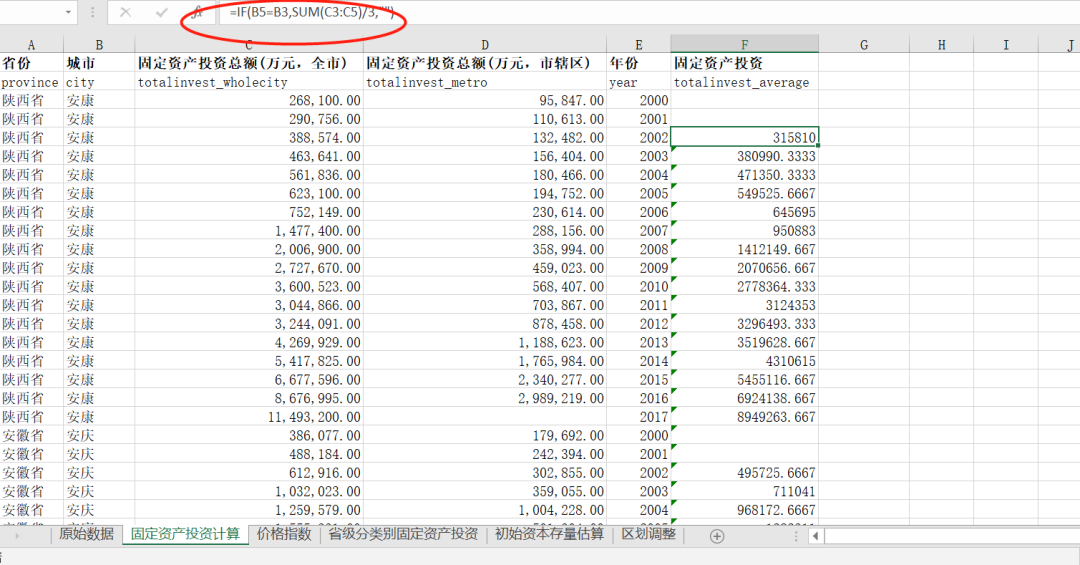Open the Name Box dropdown arrow

pos(68,12)
